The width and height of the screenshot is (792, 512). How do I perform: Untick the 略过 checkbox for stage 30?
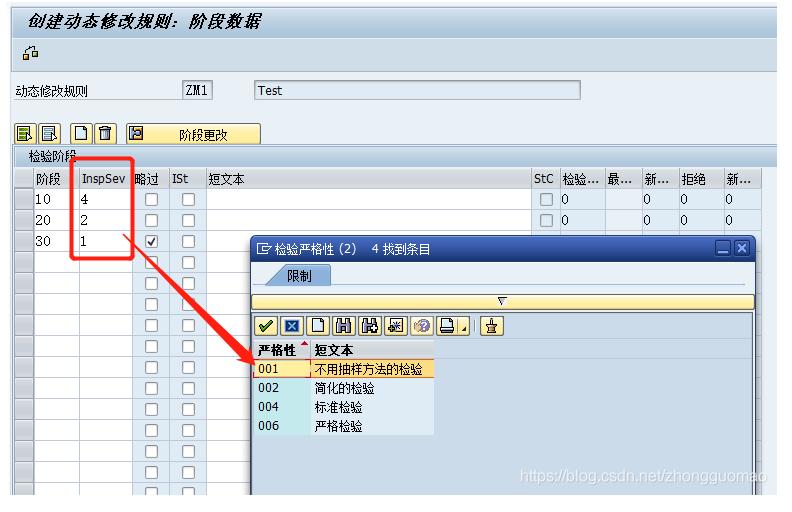[x=151, y=241]
